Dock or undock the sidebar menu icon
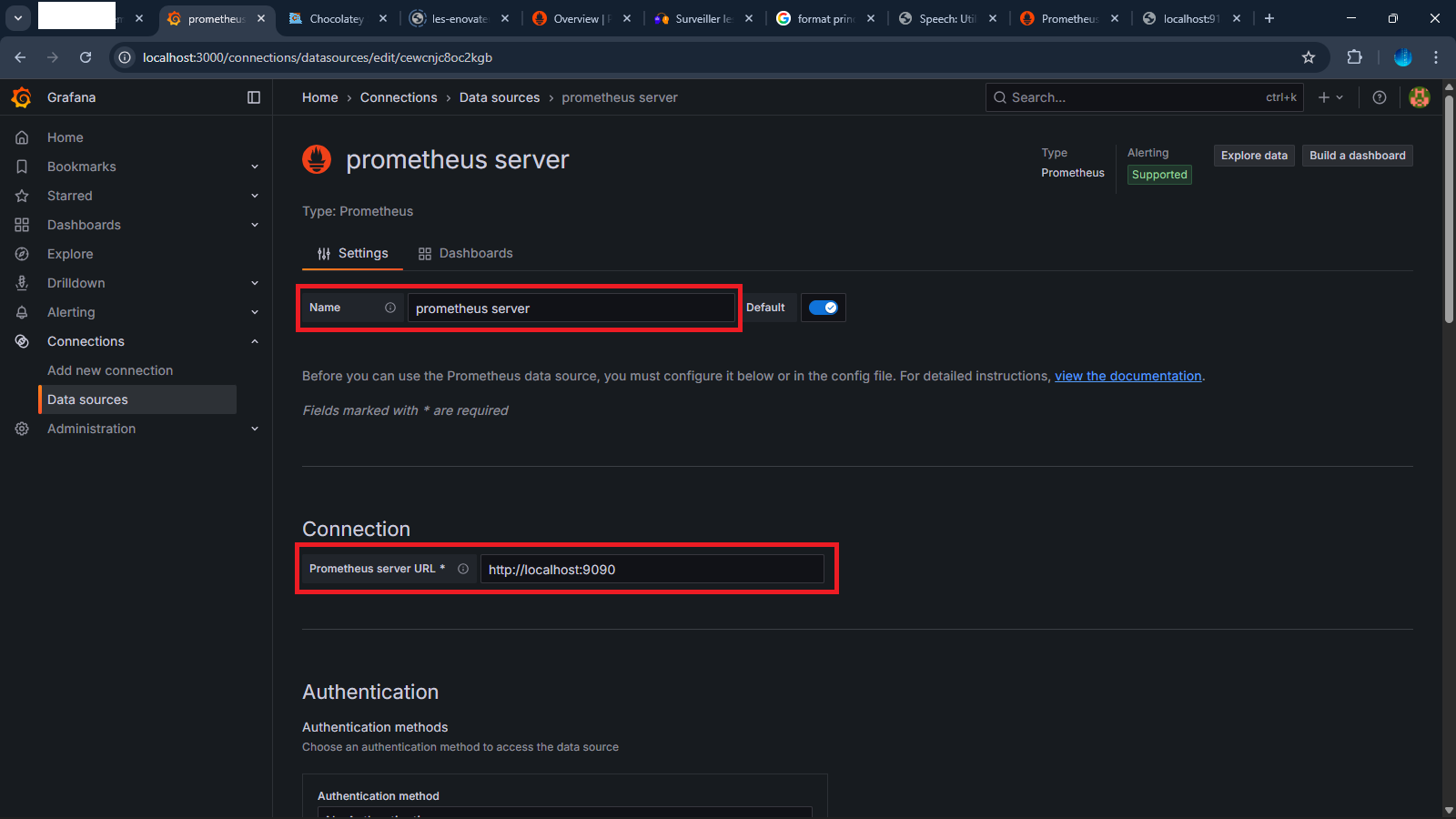The width and height of the screenshot is (1456, 819). pyautogui.click(x=254, y=97)
